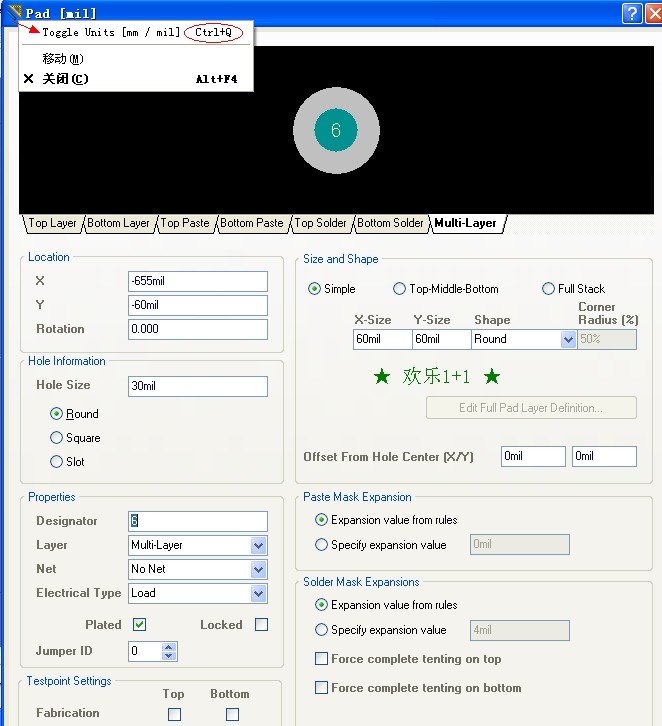Click the Rotation input field
The width and height of the screenshot is (662, 726).
tap(198, 329)
